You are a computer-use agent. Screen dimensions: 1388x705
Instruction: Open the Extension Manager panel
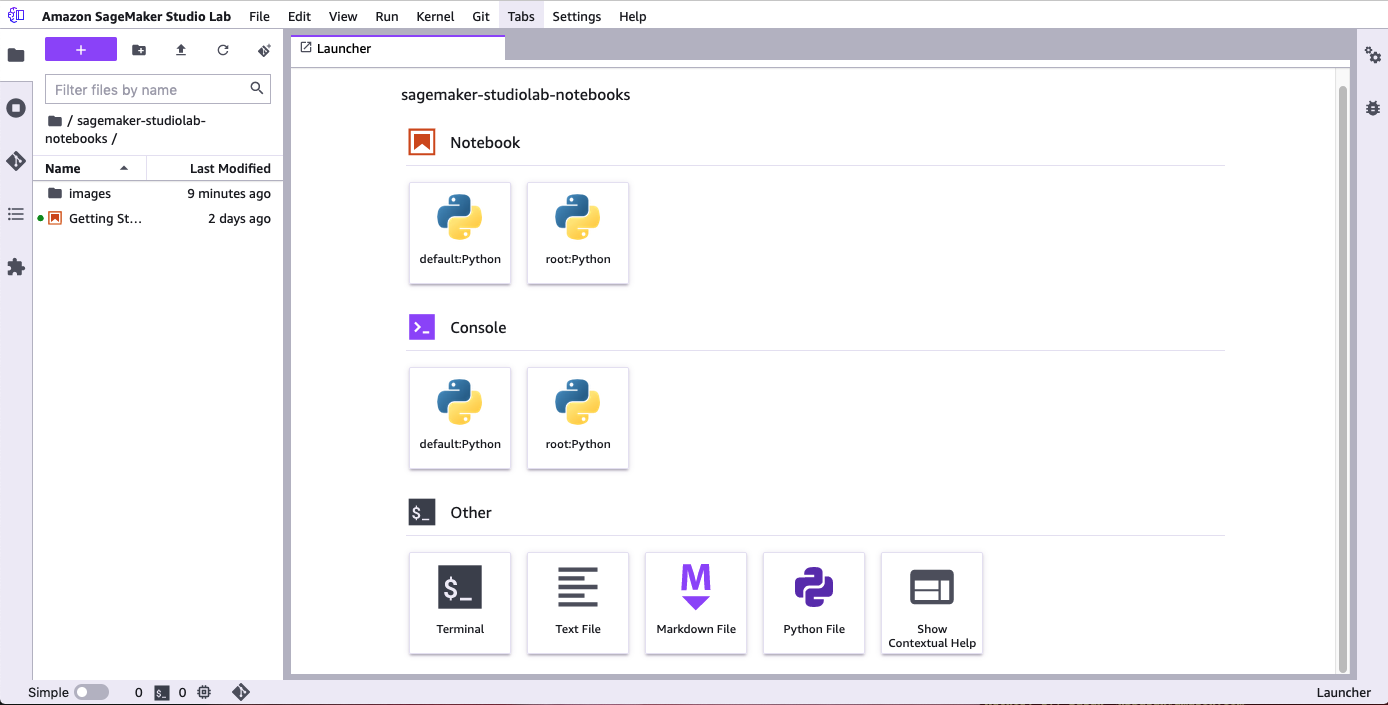pos(16,267)
